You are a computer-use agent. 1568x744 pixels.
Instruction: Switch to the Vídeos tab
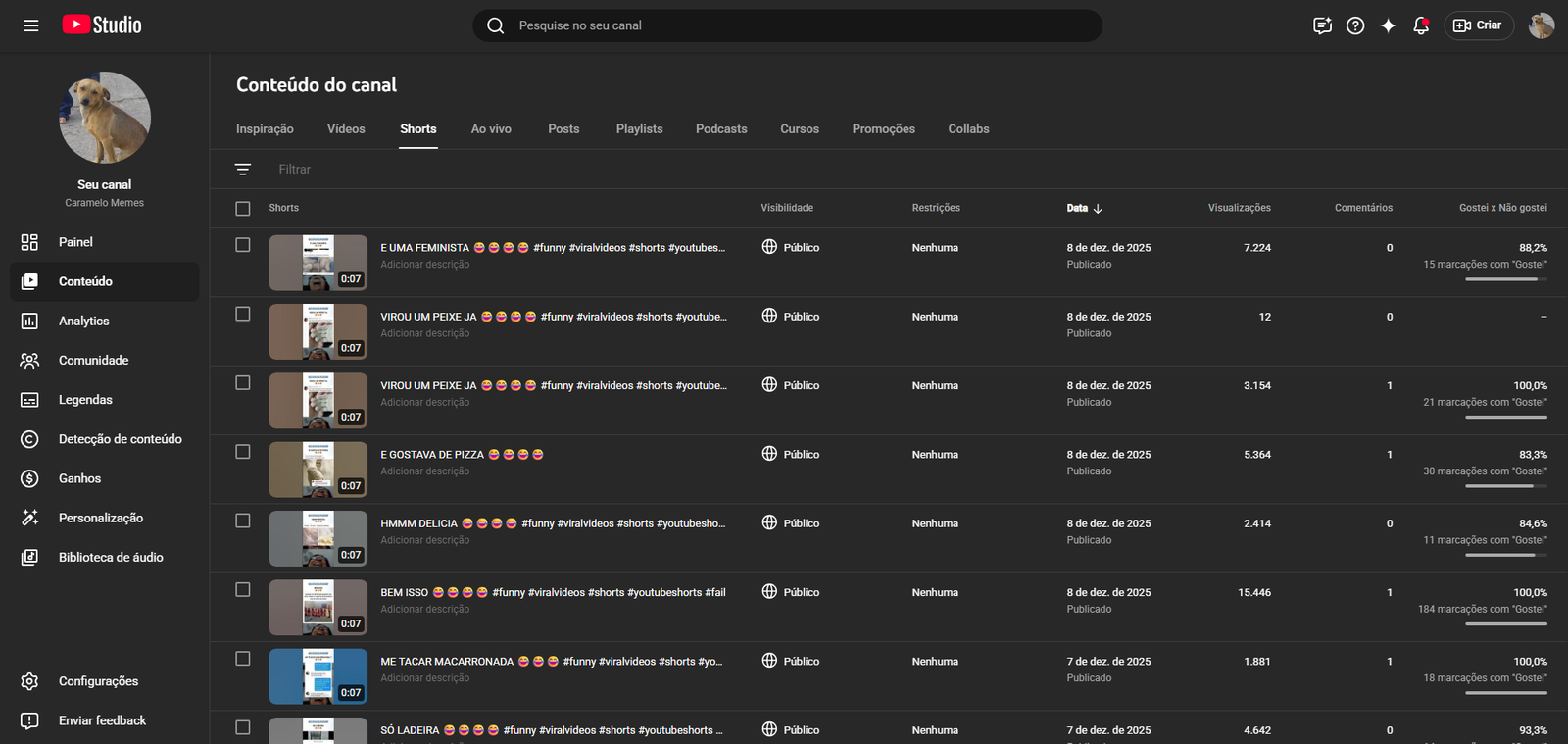click(346, 129)
